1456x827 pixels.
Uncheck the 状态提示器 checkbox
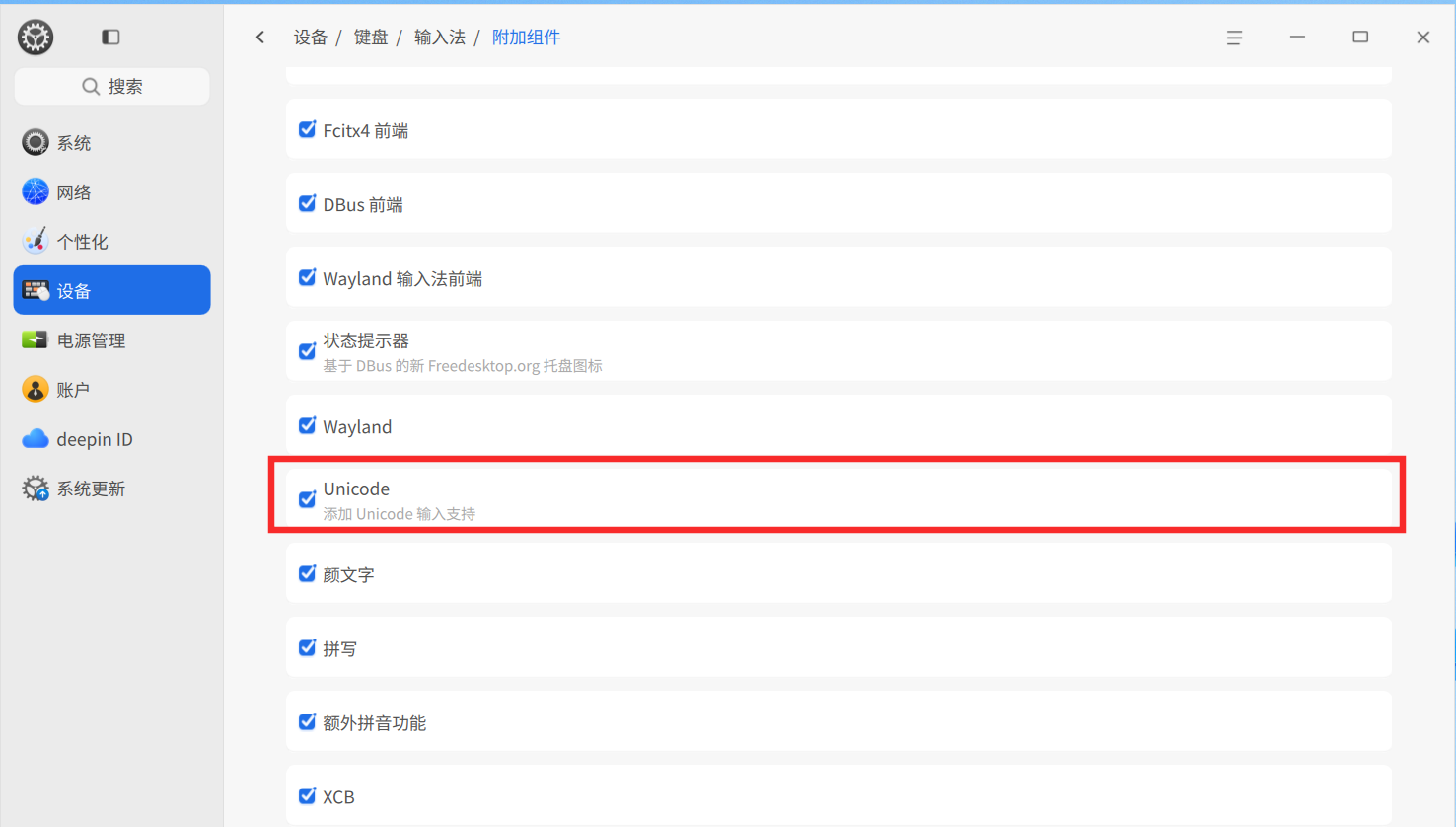pos(307,351)
